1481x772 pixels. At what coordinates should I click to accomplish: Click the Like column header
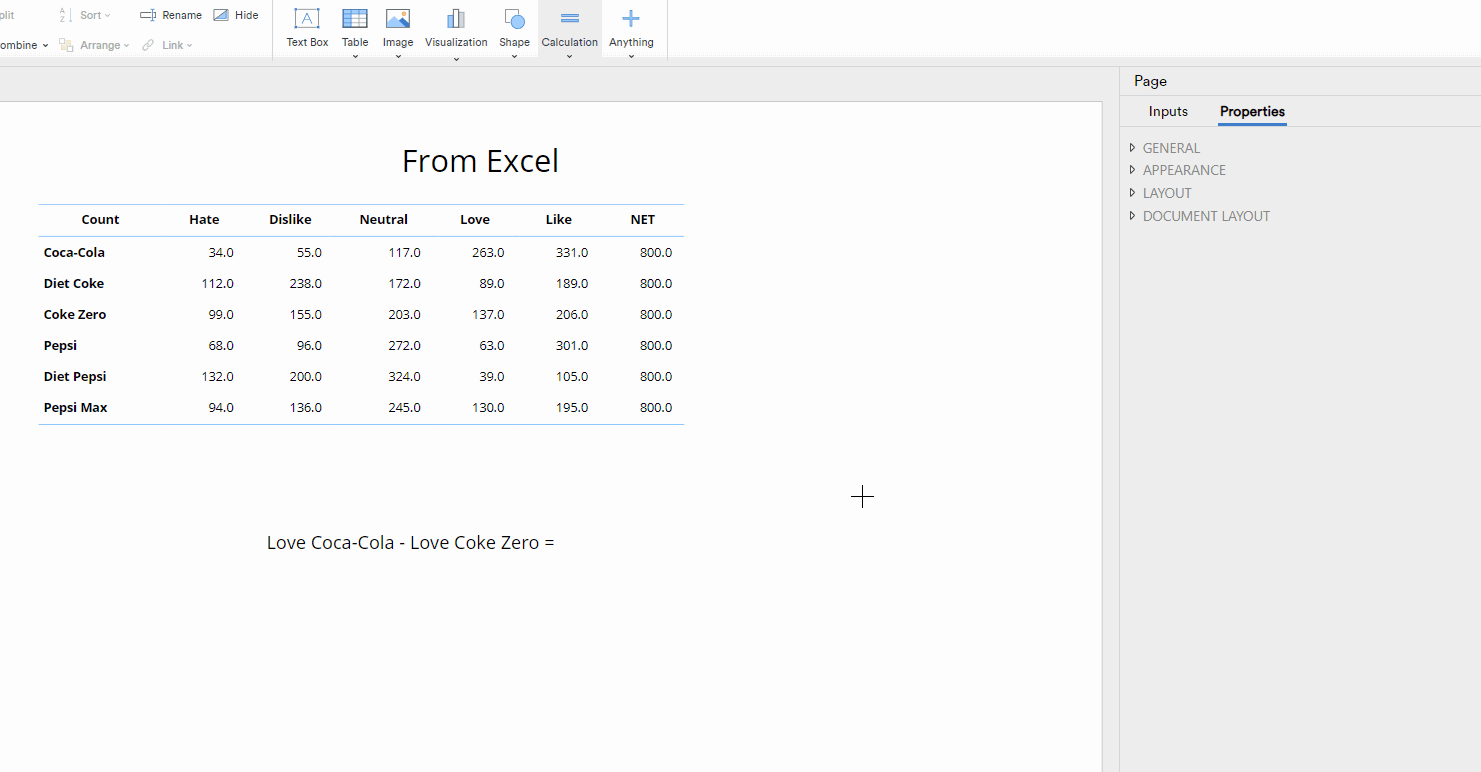[x=559, y=220]
